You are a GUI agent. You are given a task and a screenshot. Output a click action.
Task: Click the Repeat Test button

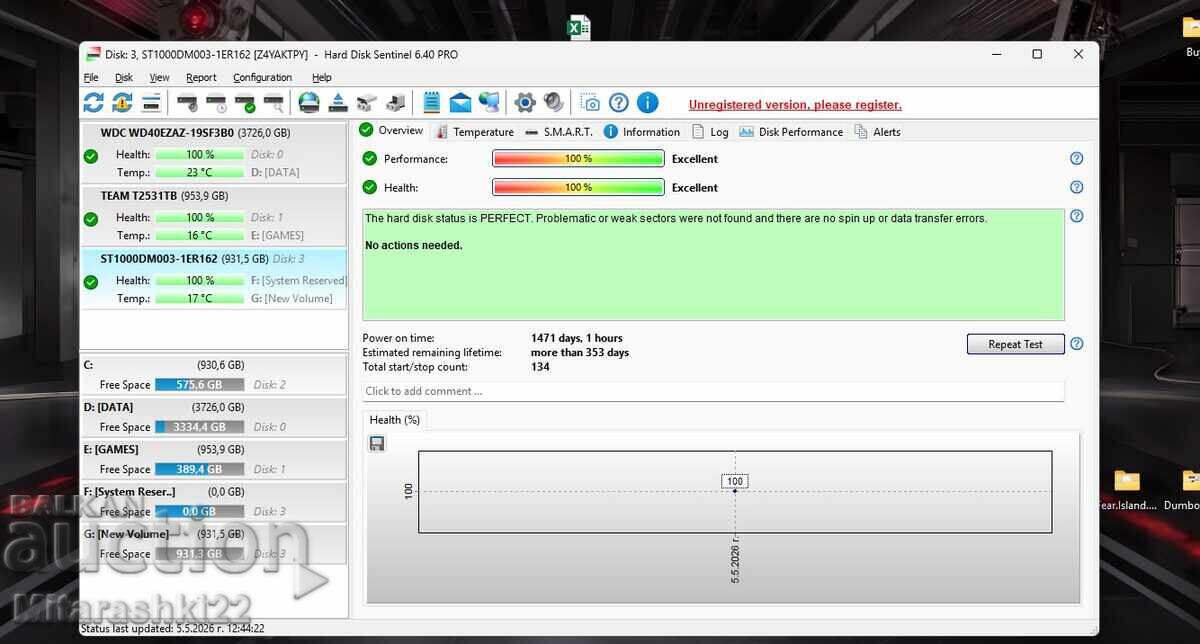pyautogui.click(x=1015, y=344)
